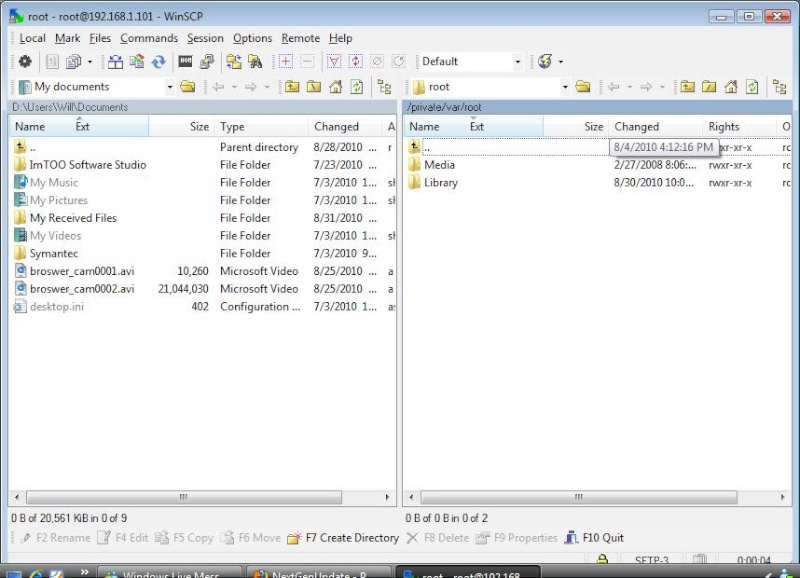This screenshot has height=578, width=800.
Task: Go to remote root directory icon
Action: [x=709, y=87]
